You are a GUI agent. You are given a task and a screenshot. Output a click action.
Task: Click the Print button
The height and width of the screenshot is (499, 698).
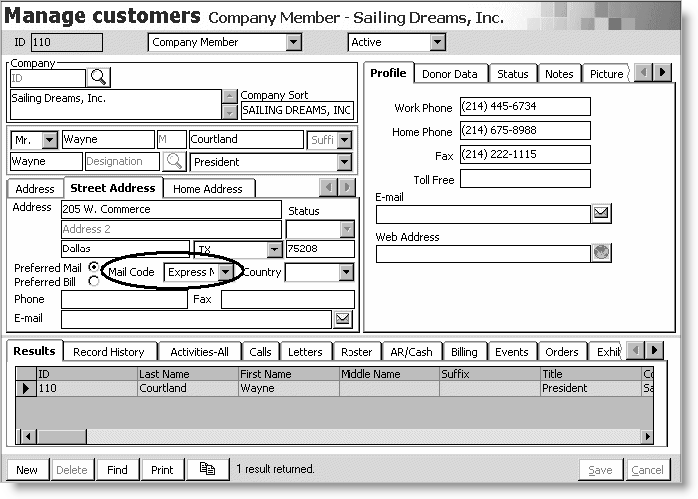[162, 470]
